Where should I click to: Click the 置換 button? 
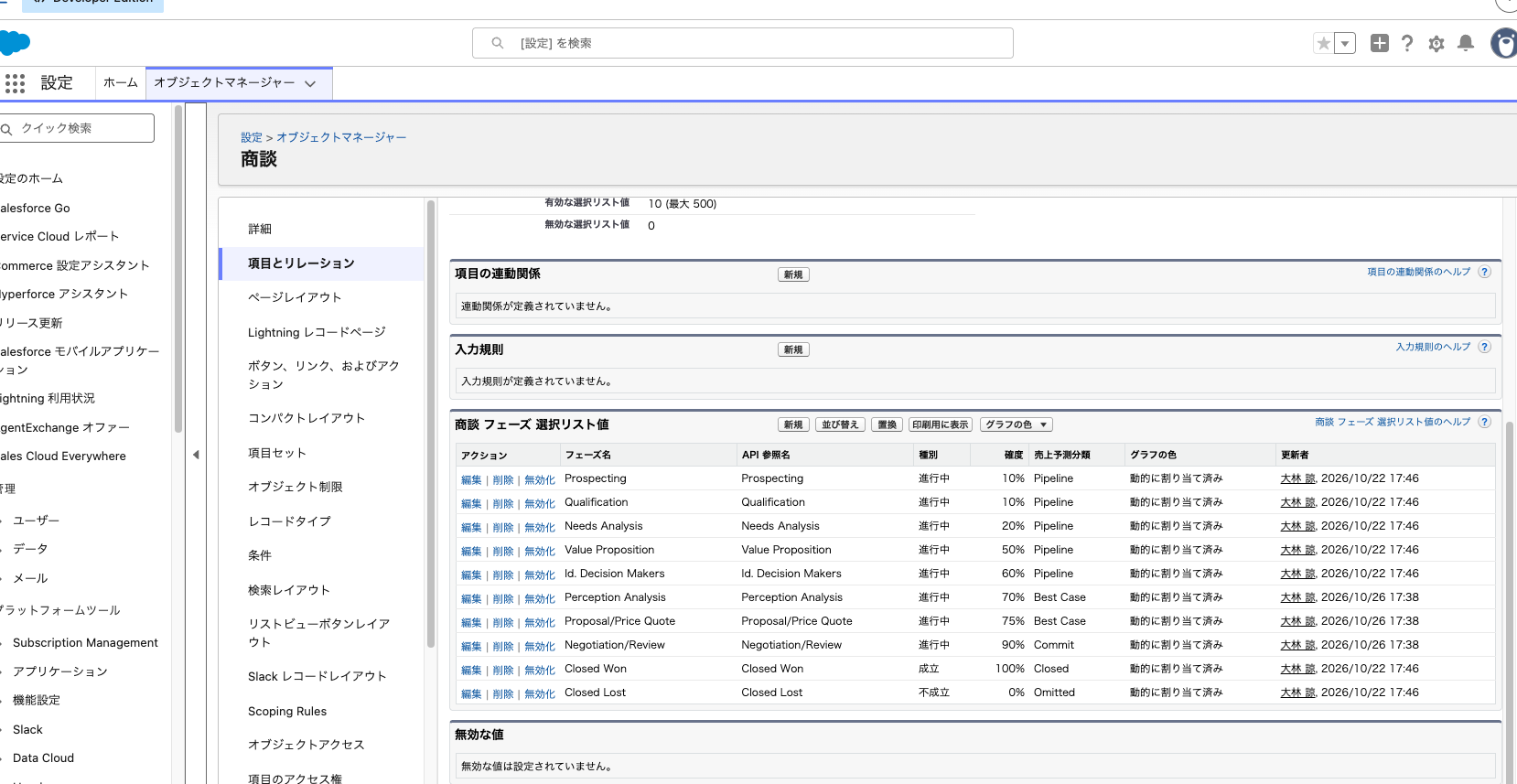coord(888,424)
